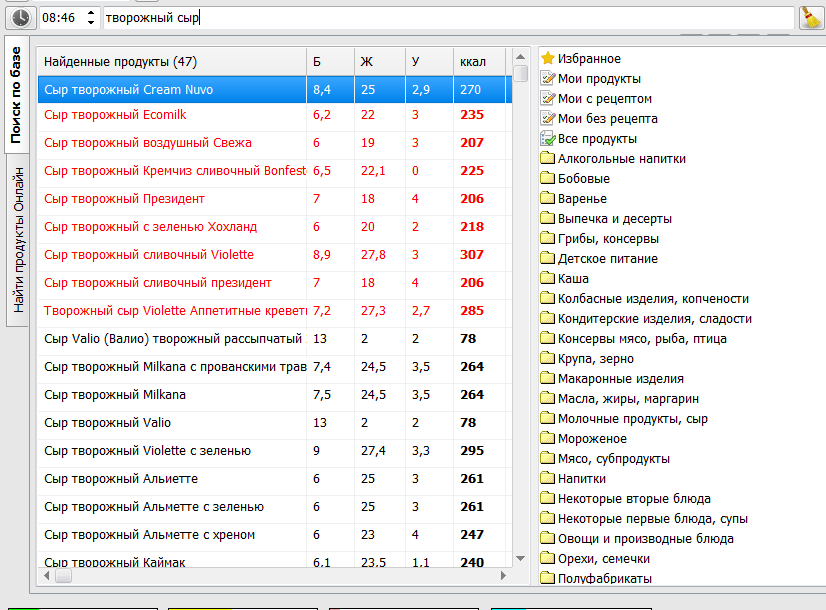The height and width of the screenshot is (610, 826).
Task: Open the Масла, жиры, маргарин folder icon
Action: click(x=548, y=398)
